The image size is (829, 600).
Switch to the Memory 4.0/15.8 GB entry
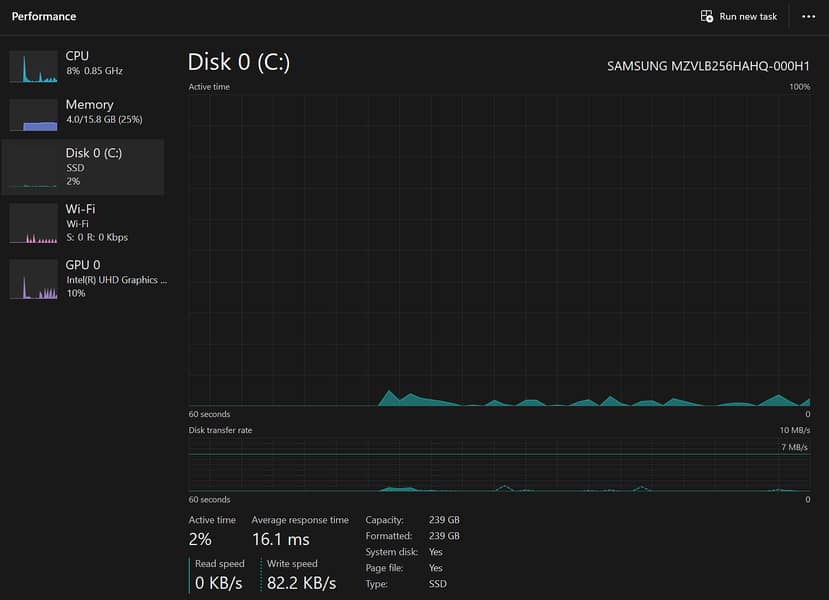pos(103,112)
